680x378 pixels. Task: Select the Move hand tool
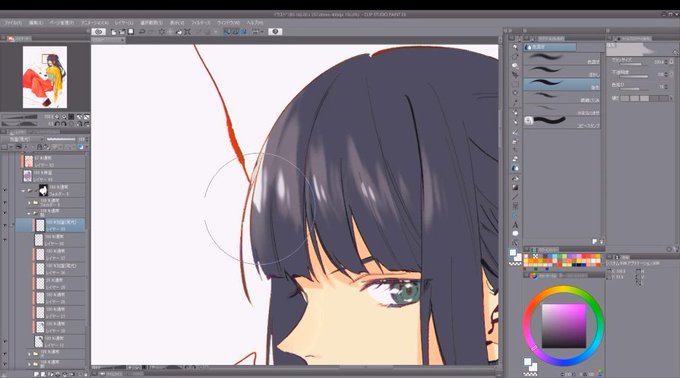point(515,56)
